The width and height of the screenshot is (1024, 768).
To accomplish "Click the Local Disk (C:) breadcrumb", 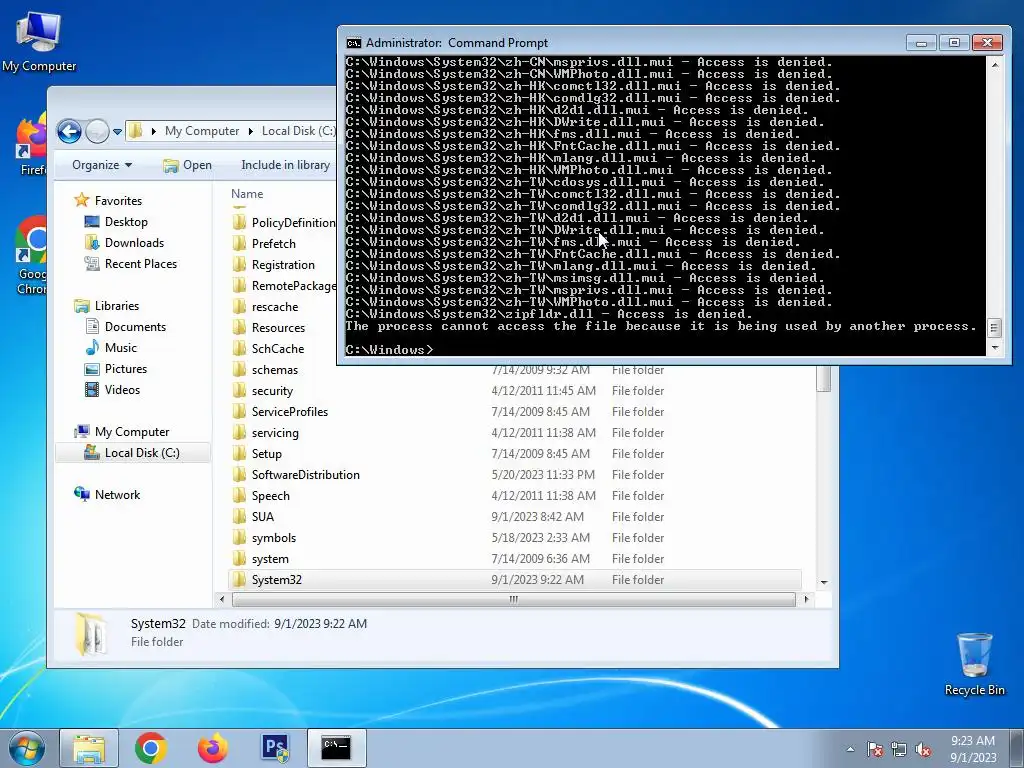I will point(298,131).
